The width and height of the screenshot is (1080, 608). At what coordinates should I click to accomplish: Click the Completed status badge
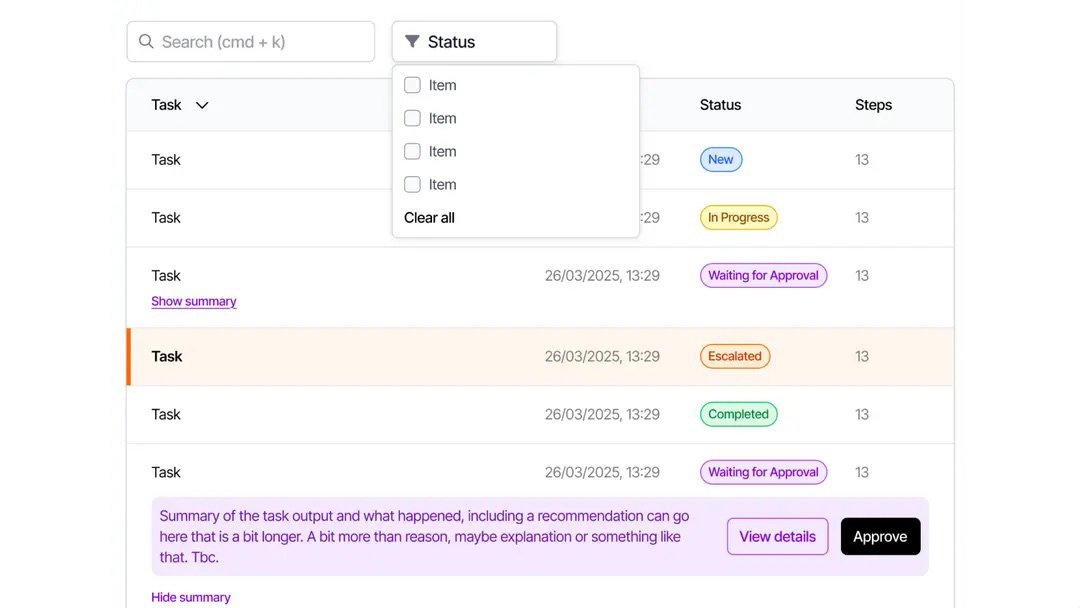[x=738, y=414]
